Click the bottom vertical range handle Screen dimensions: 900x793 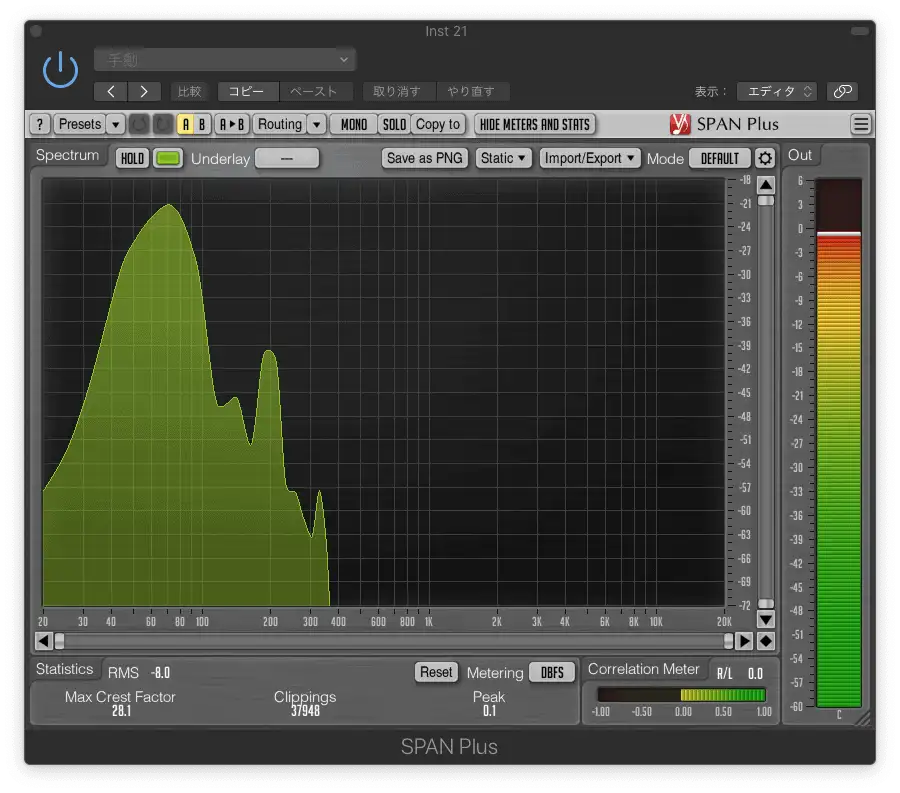click(766, 604)
